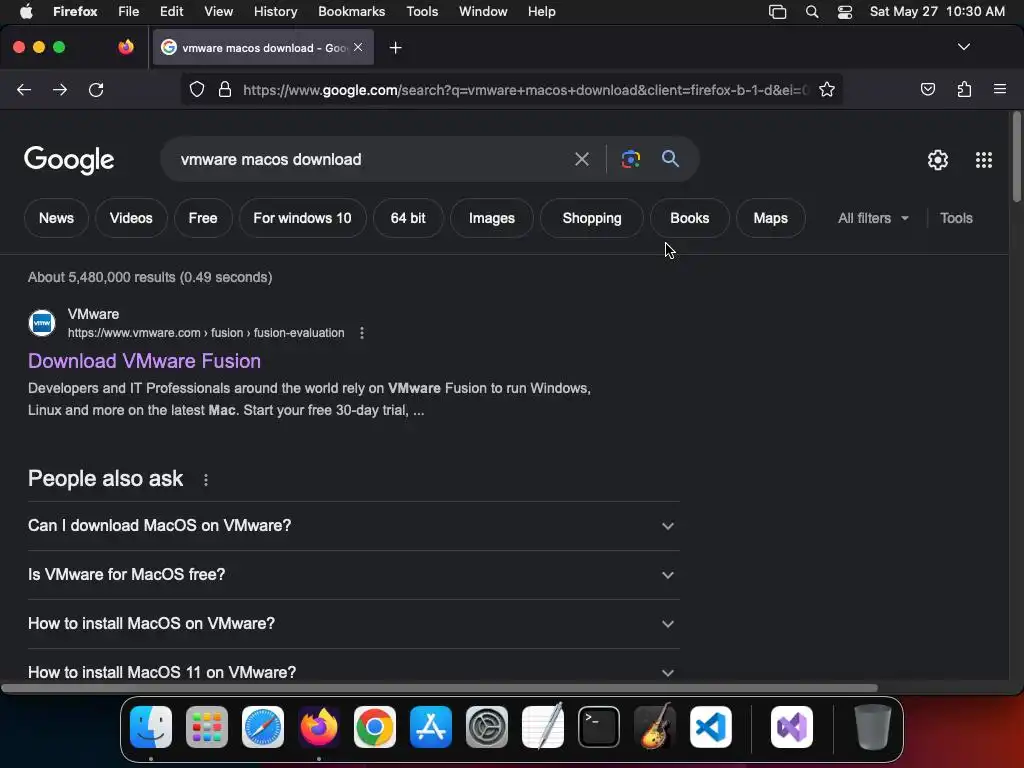Open the Firefox extensions puzzle icon
The image size is (1024, 768).
[964, 89]
